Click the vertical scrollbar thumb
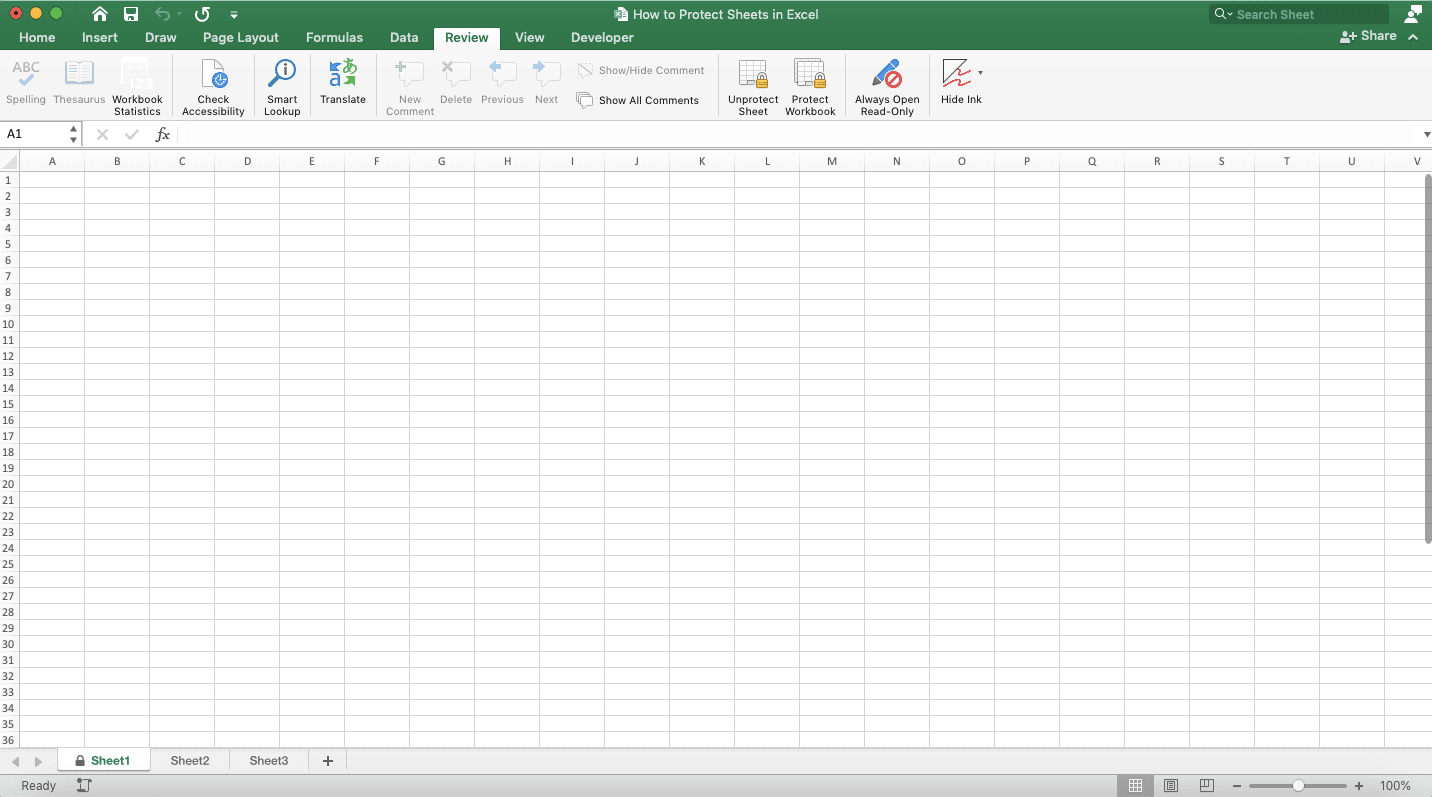The image size is (1432, 797). pyautogui.click(x=1427, y=359)
